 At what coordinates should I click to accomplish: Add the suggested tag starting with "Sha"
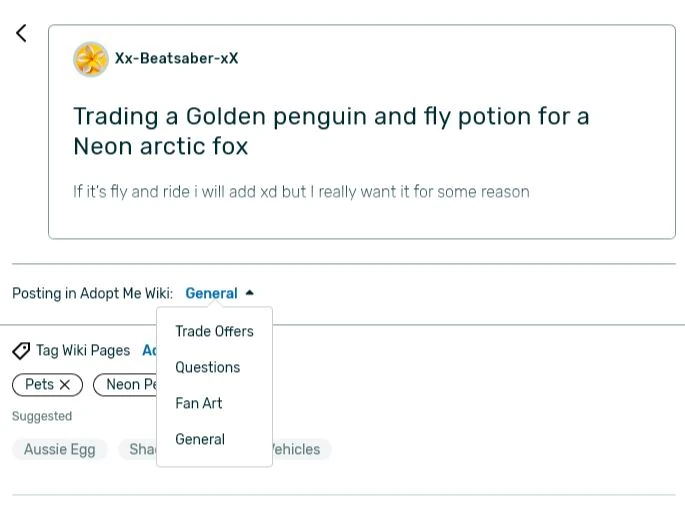(140, 450)
